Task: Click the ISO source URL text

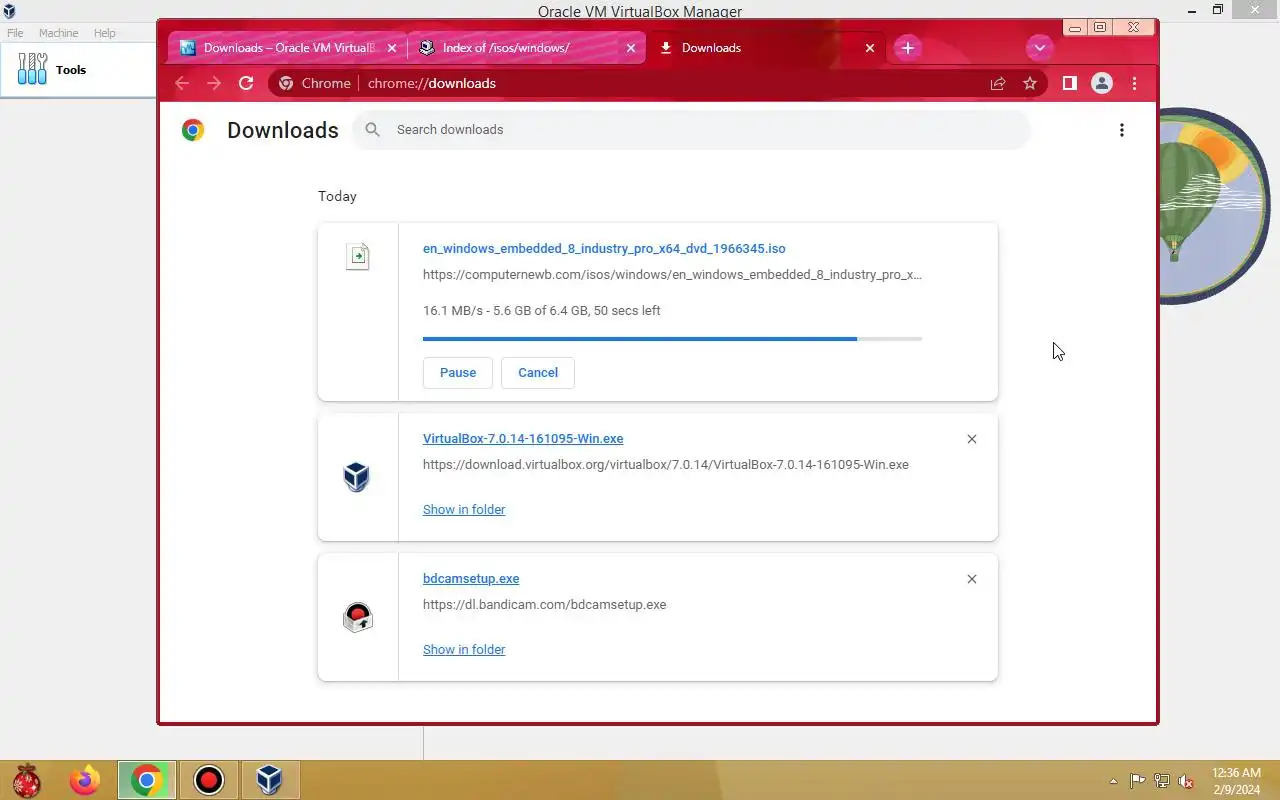Action: pyautogui.click(x=672, y=275)
